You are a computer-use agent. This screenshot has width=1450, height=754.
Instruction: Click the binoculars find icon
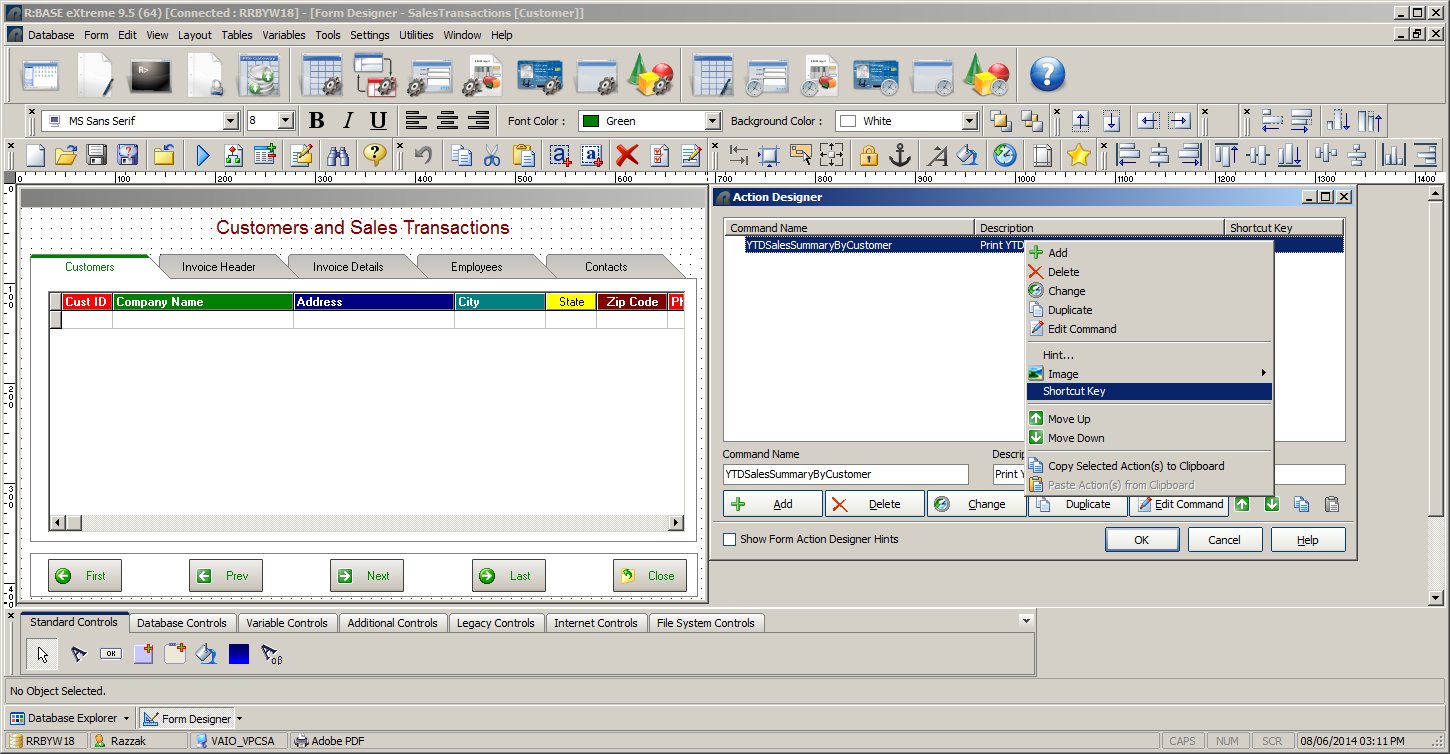(x=338, y=155)
